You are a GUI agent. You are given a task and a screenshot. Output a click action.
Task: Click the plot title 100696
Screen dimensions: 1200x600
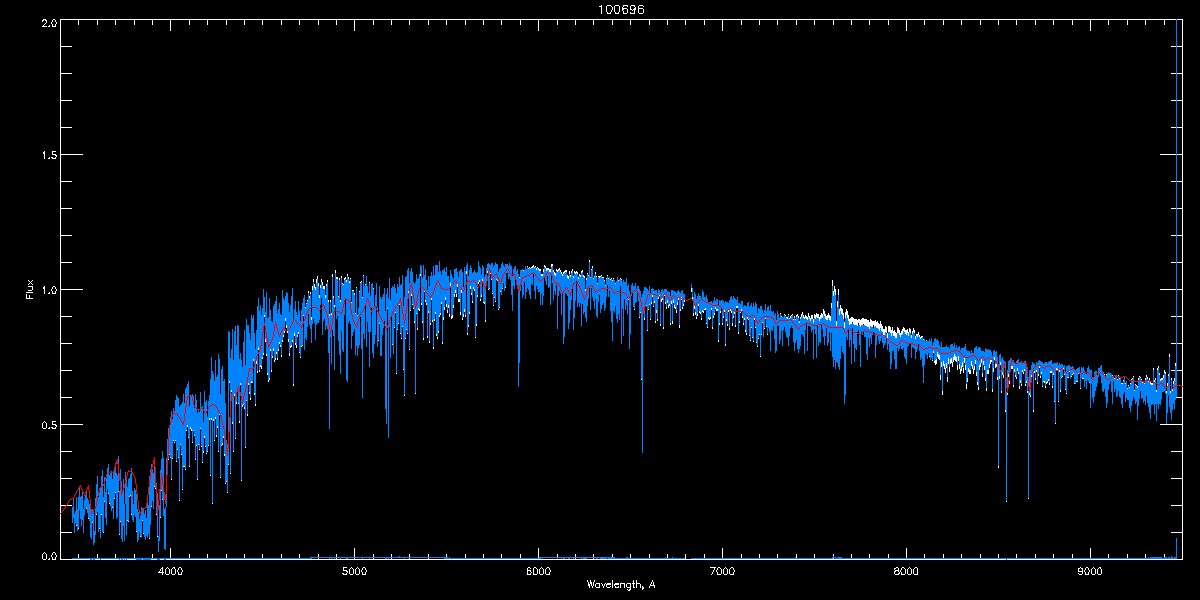[621, 9]
